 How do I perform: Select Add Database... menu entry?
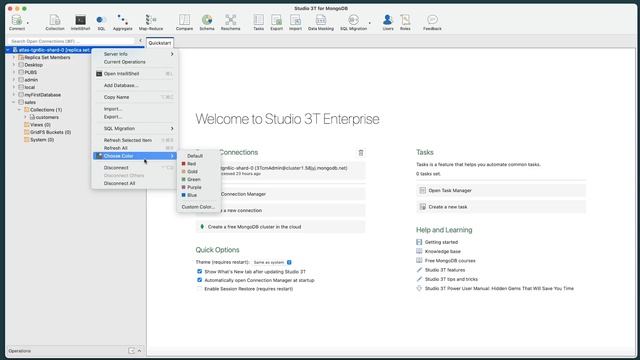pos(135,85)
